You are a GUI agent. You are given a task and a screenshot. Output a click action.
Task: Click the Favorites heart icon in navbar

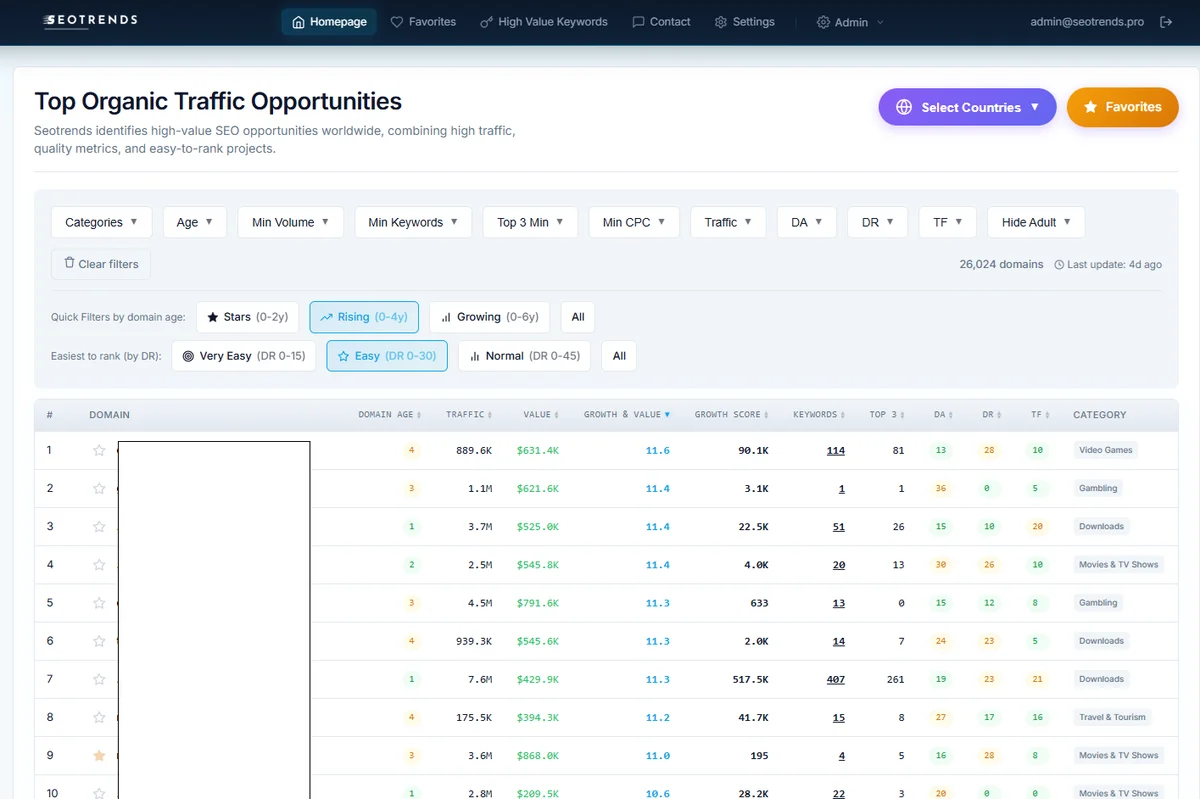point(397,20)
